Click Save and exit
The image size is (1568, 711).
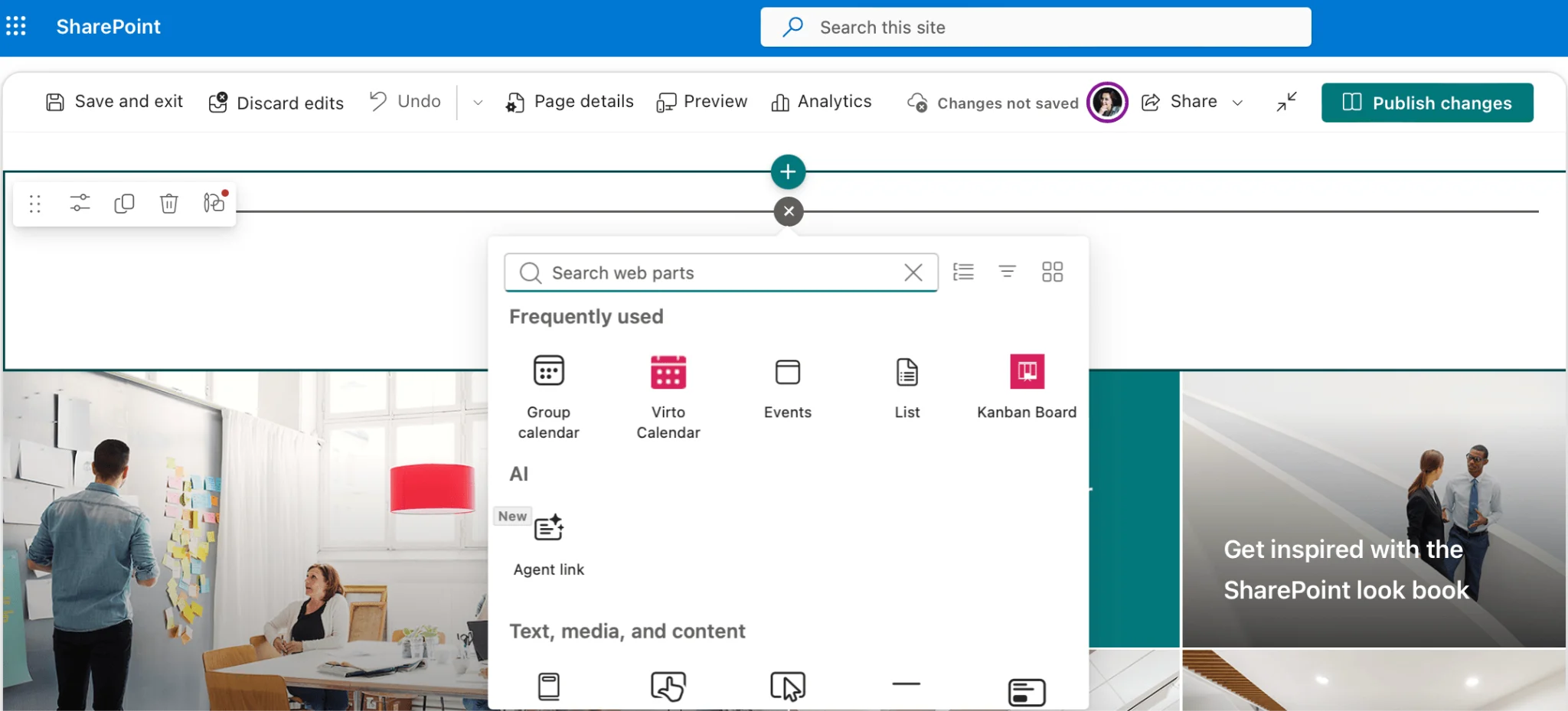(115, 102)
